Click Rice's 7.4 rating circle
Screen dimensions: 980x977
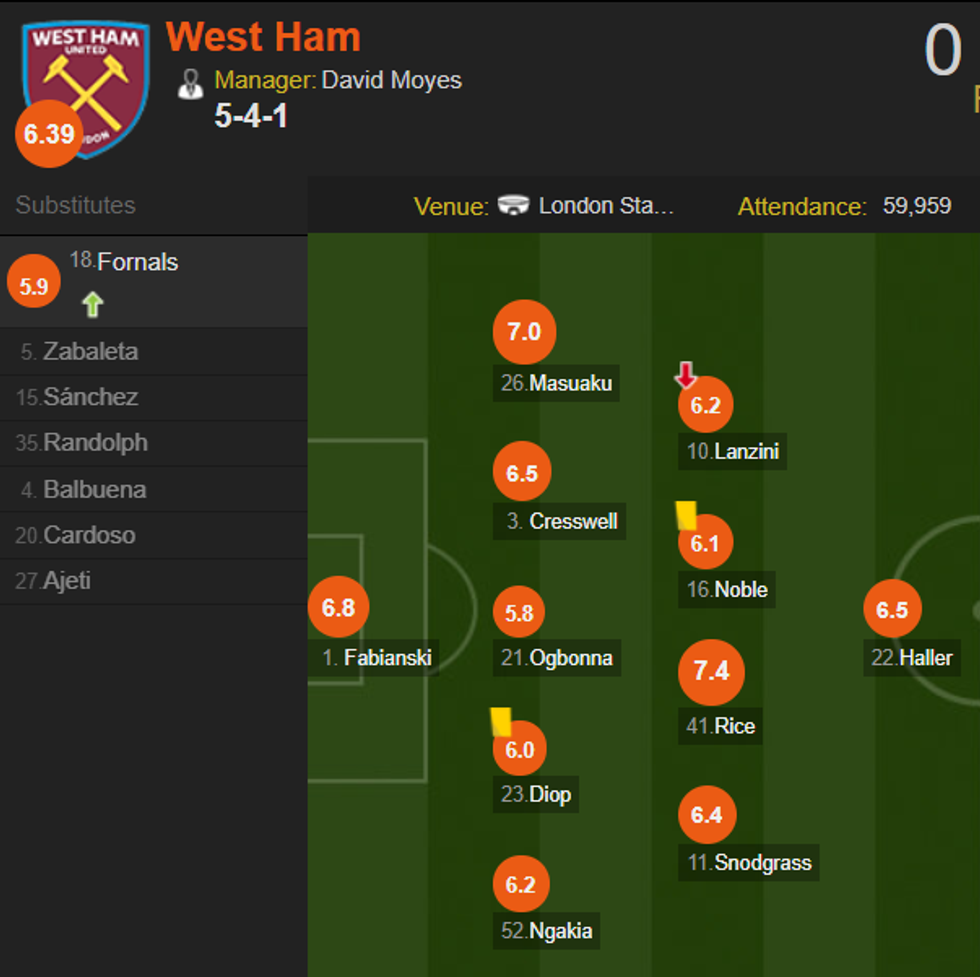tap(711, 671)
